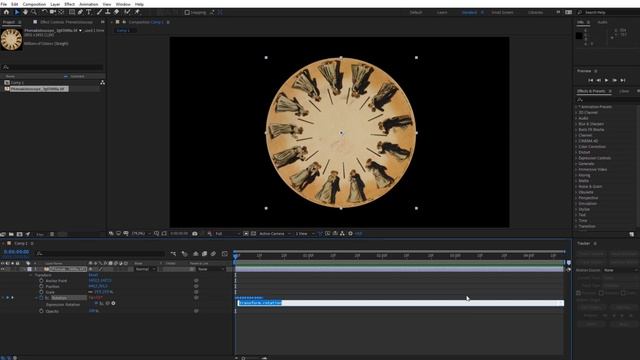Select the Rectangle shape tool
The image size is (640, 360).
click(71, 12)
